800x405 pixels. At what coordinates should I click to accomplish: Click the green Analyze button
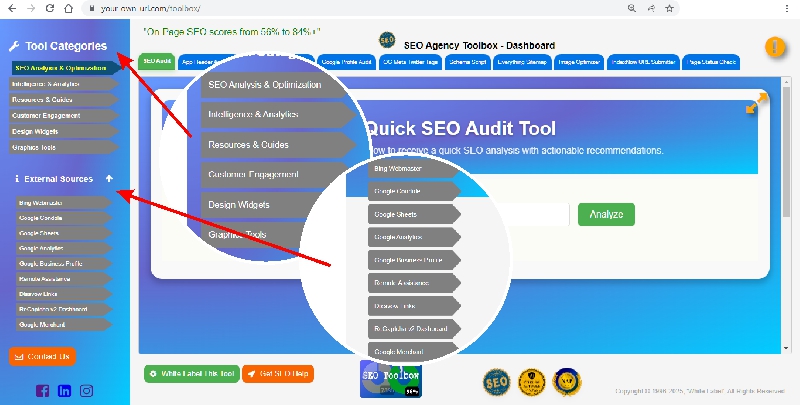click(606, 214)
